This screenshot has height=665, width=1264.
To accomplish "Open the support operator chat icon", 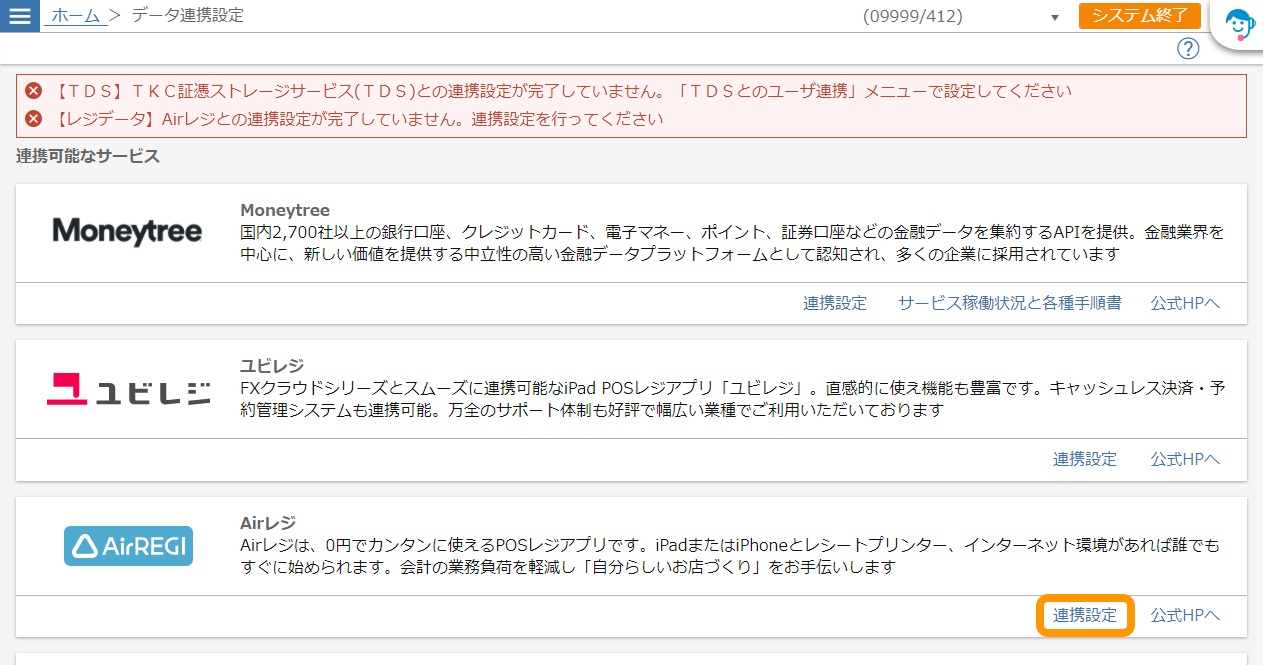I will [x=1240, y=23].
